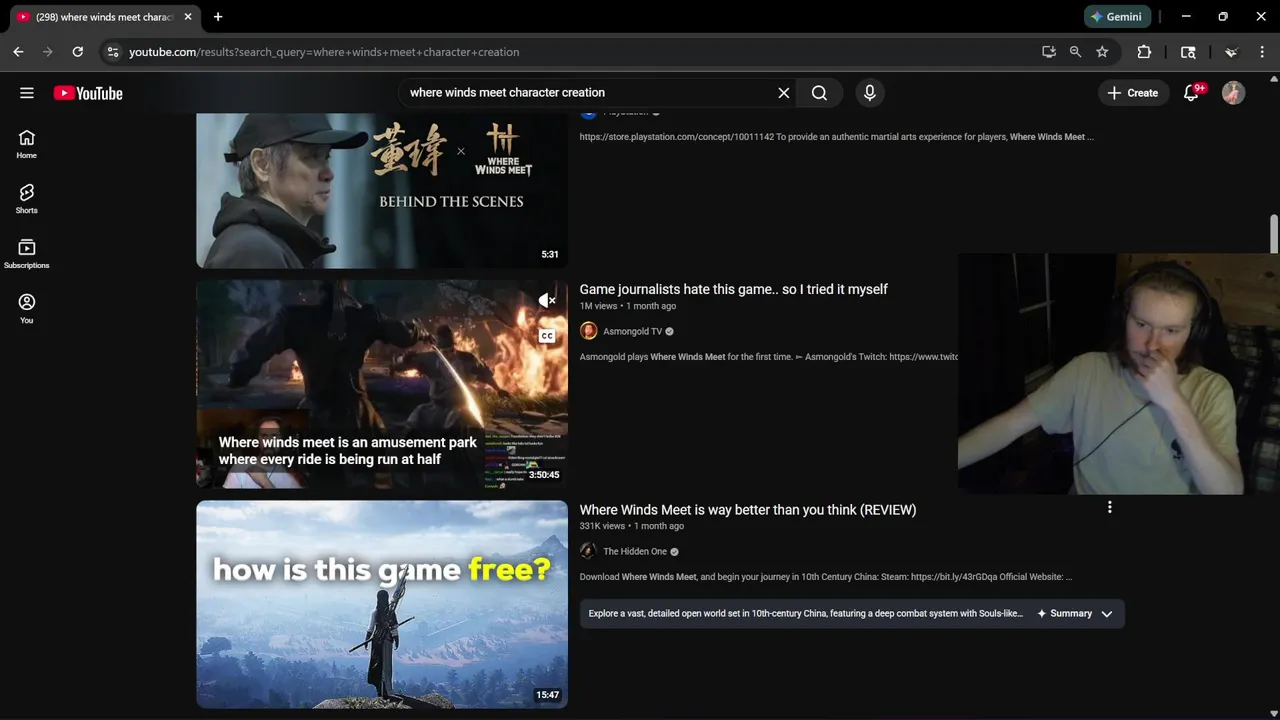Open 'Game journalists hate this game' video title
Screen dimensions: 1280x720
coord(733,289)
